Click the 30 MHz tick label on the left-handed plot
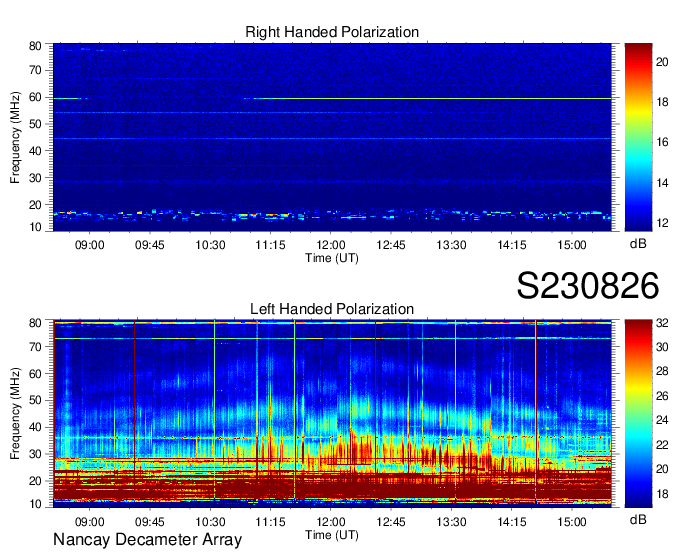This screenshot has height=552, width=680. (x=35, y=454)
